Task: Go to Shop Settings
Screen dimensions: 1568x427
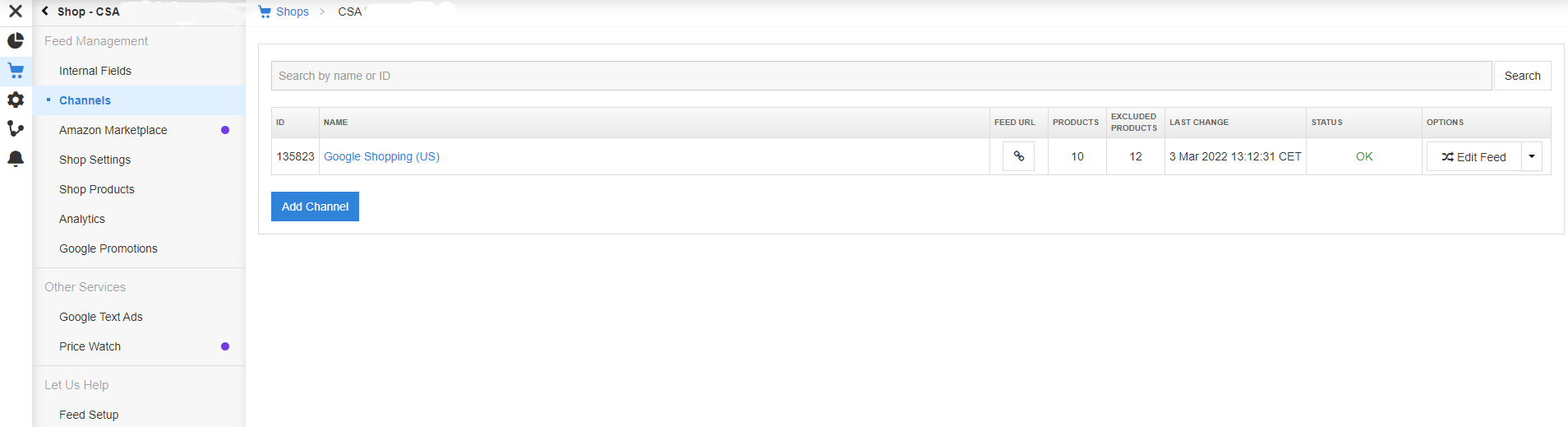Action: [95, 160]
